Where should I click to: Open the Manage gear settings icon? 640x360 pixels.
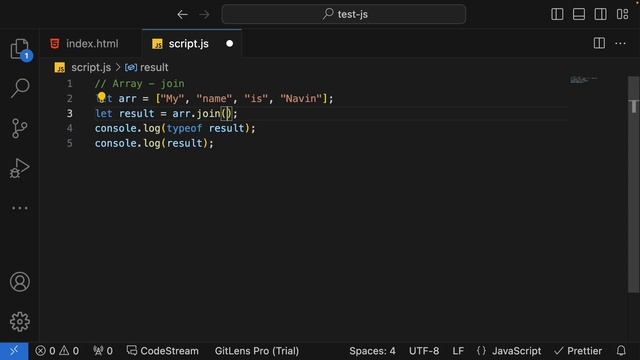tap(20, 322)
